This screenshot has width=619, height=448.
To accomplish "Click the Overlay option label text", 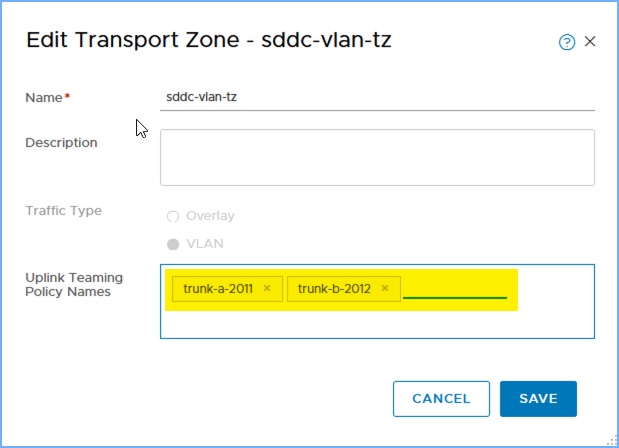I will pyautogui.click(x=210, y=216).
